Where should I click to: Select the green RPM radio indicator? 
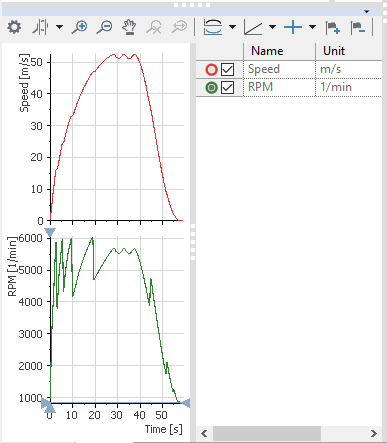coord(212,88)
